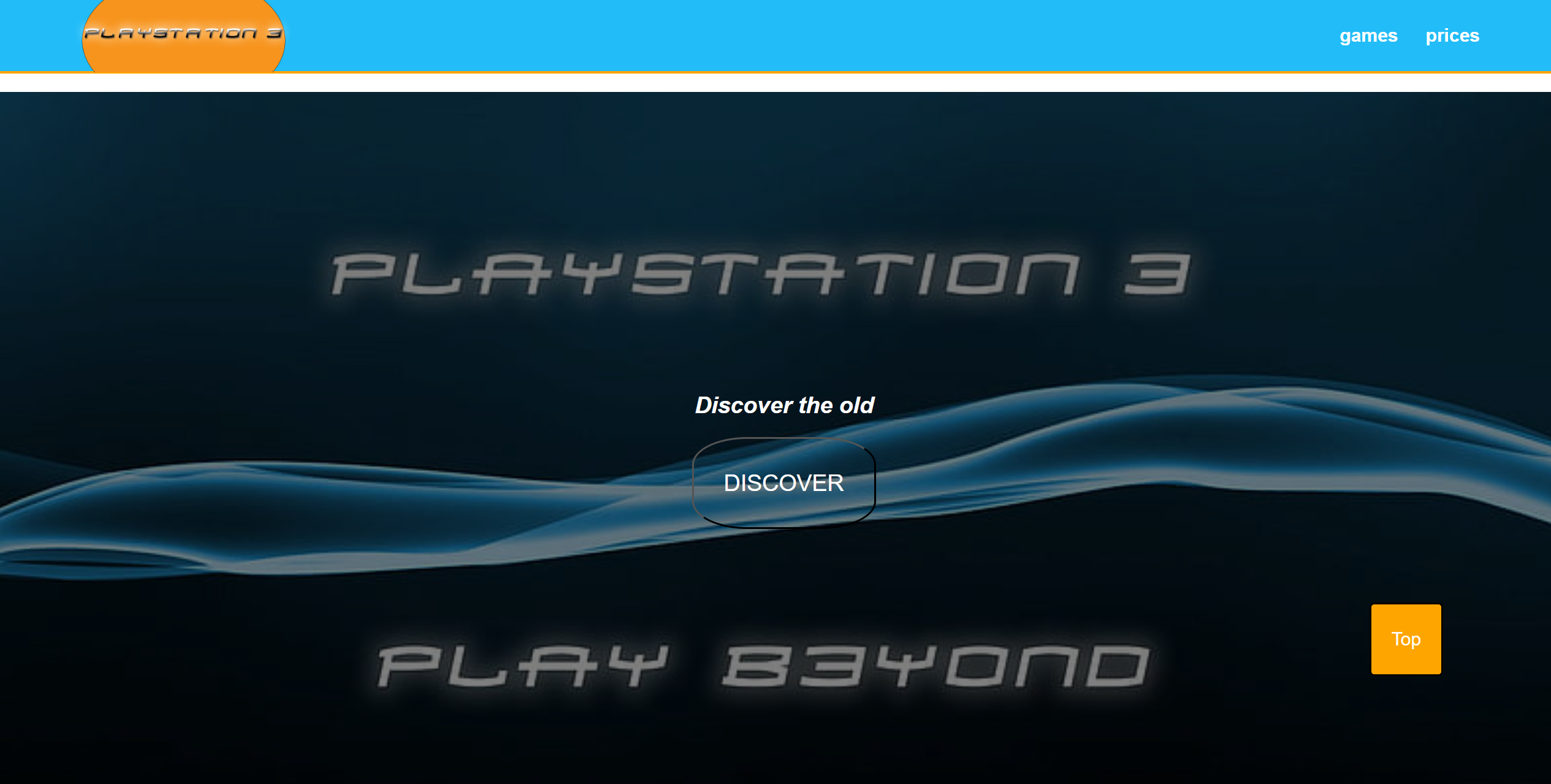Click the word BEYOND in the slogan
The width and height of the screenshot is (1551, 784).
(x=935, y=666)
